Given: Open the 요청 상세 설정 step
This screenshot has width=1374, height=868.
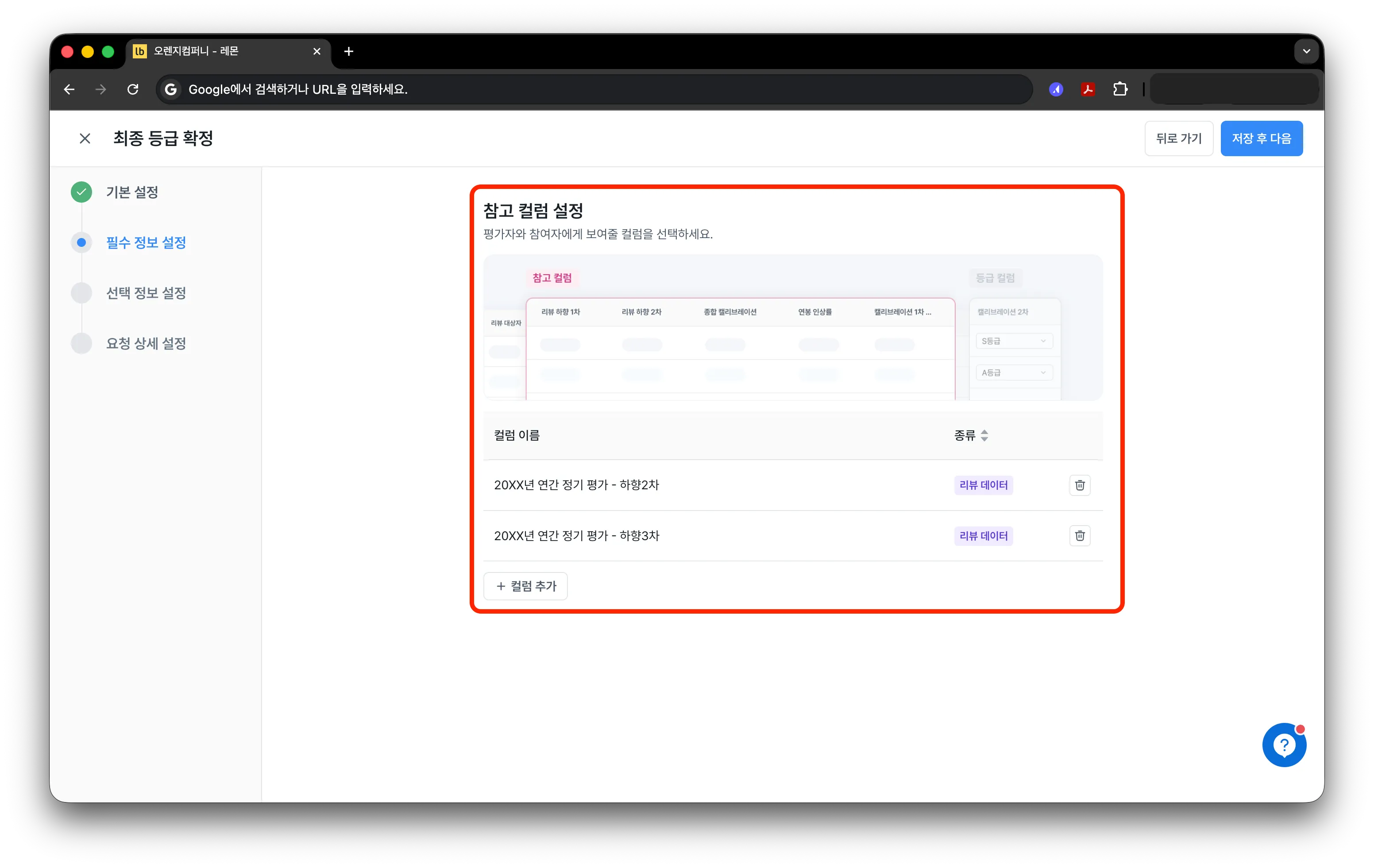Looking at the screenshot, I should pyautogui.click(x=146, y=343).
